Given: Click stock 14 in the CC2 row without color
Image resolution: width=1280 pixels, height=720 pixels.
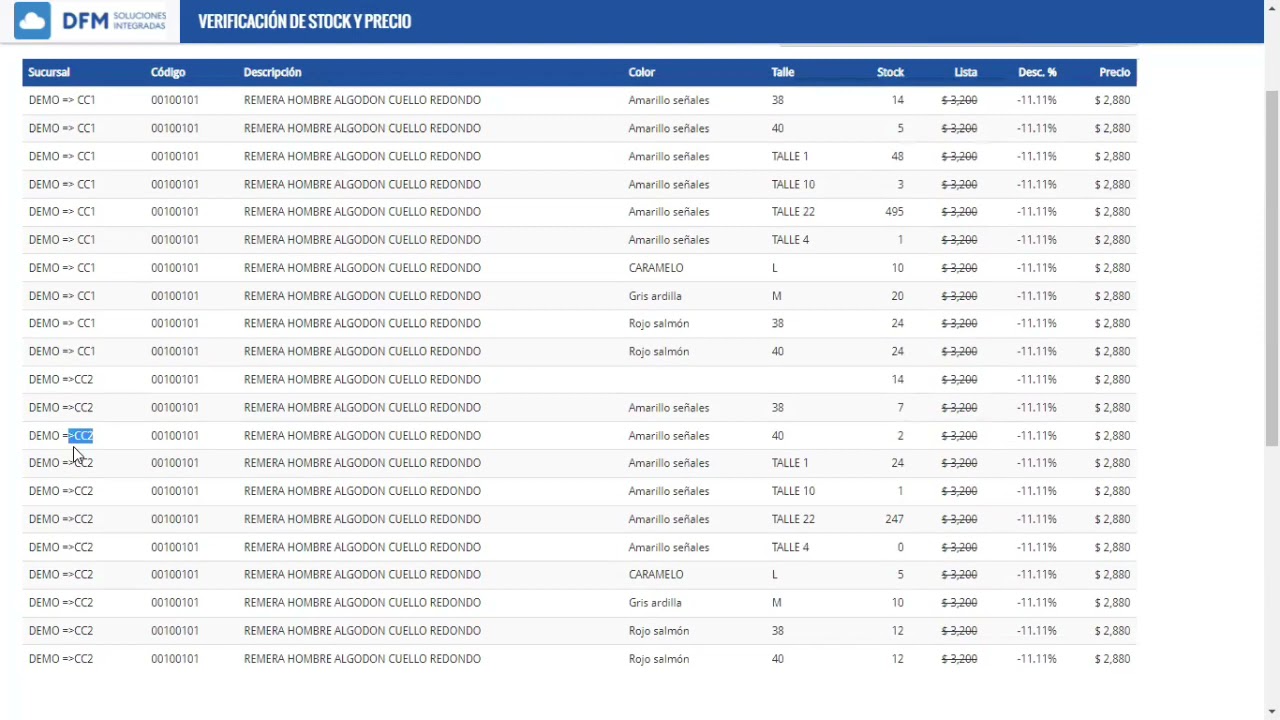Looking at the screenshot, I should click(897, 380).
